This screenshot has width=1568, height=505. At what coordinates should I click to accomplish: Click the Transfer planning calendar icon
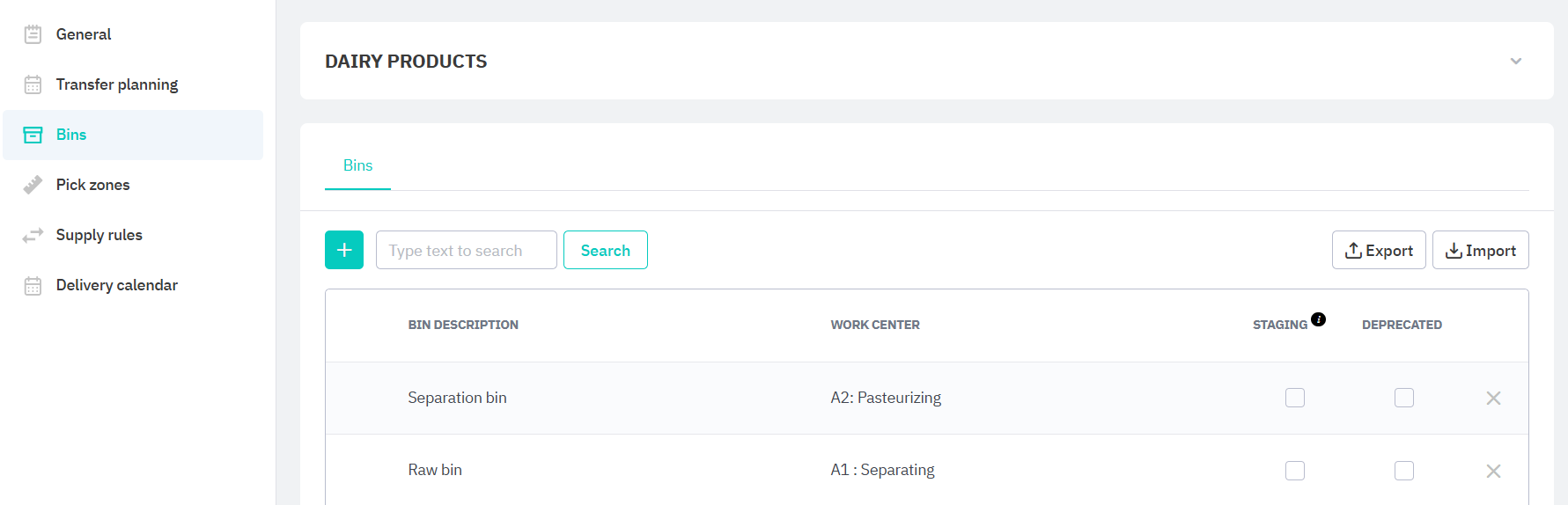coord(33,84)
